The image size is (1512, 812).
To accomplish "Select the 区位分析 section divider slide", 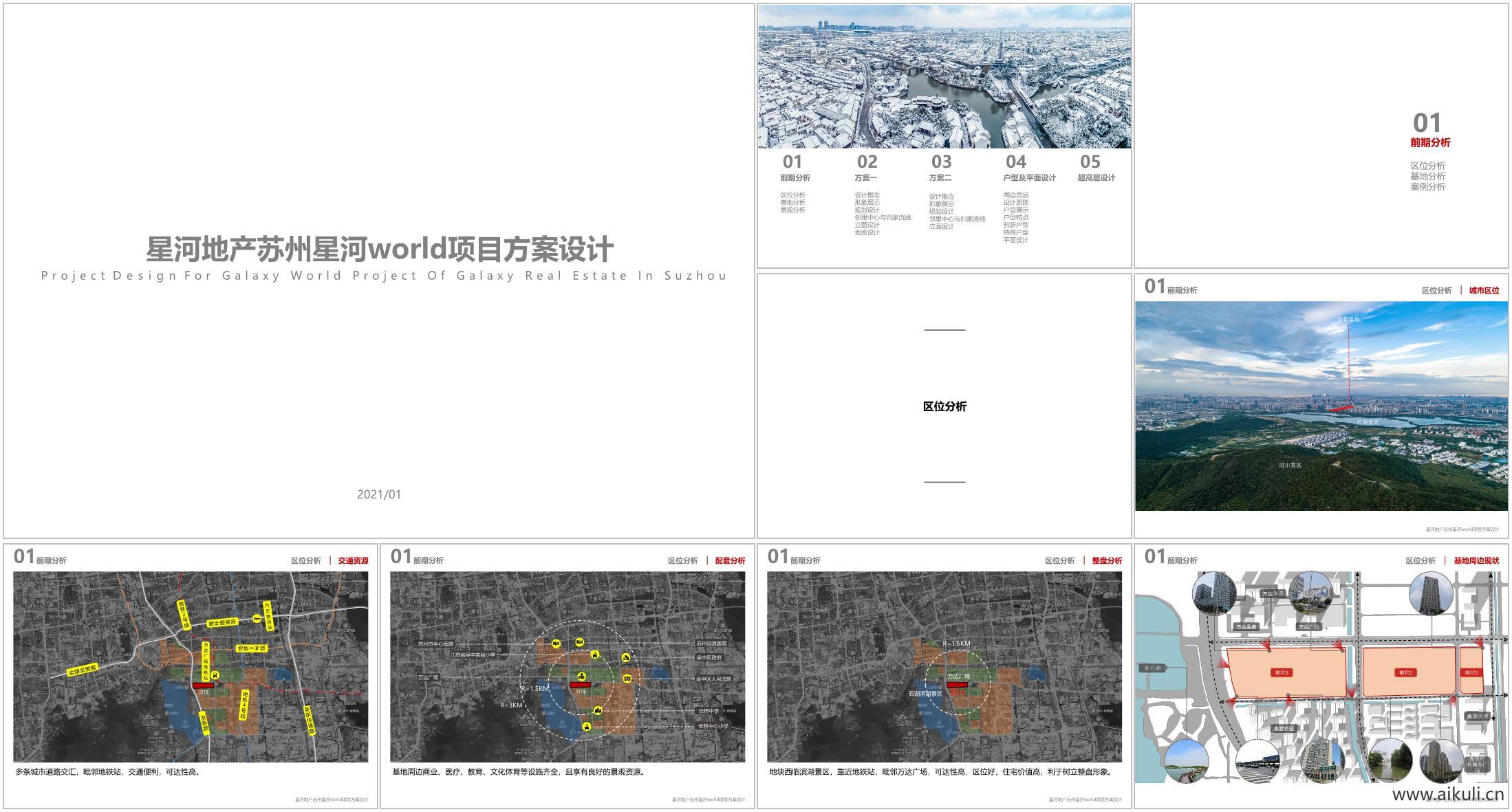I will pos(944,406).
